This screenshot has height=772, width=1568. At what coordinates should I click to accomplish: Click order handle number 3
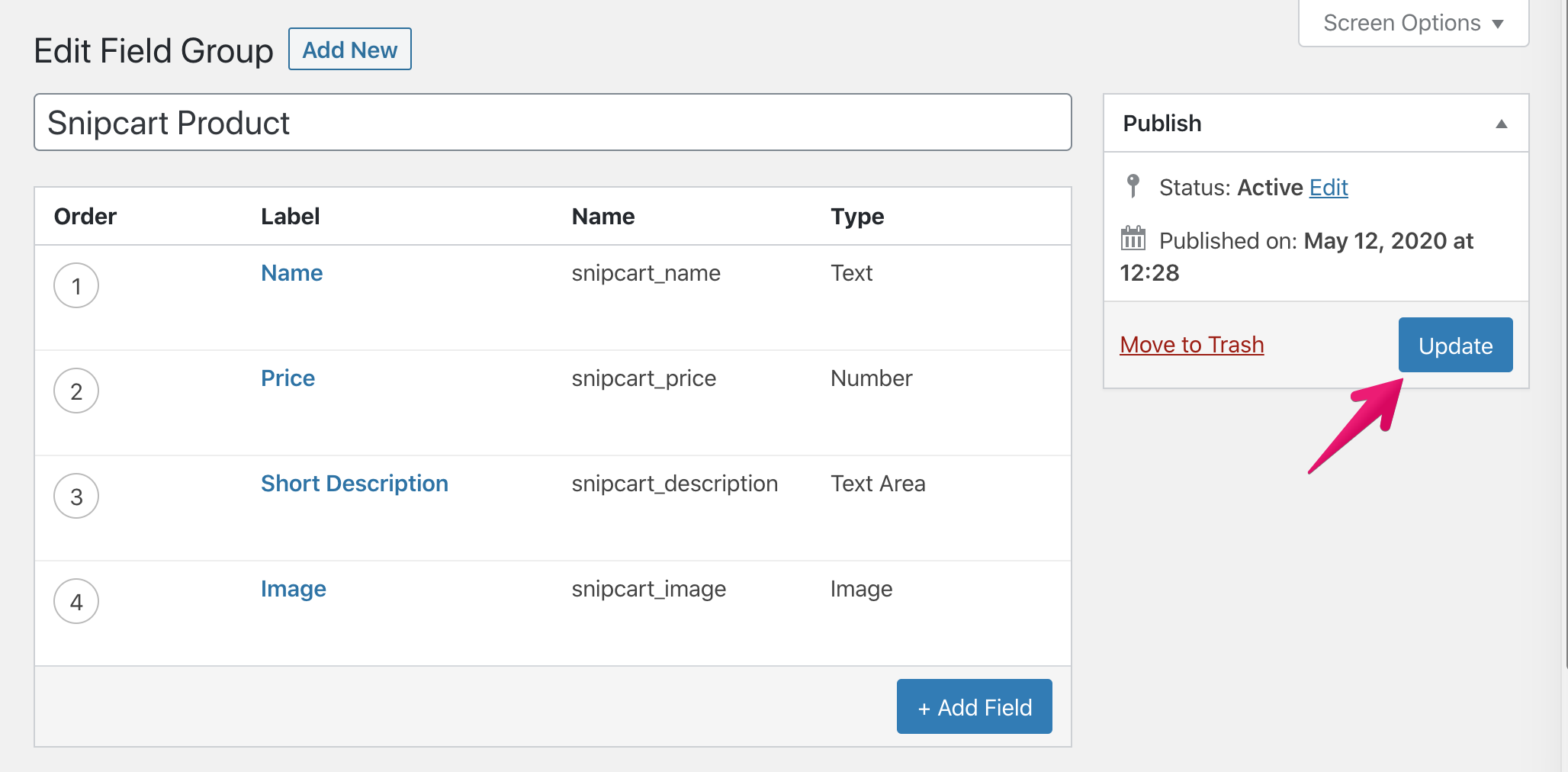pos(76,496)
